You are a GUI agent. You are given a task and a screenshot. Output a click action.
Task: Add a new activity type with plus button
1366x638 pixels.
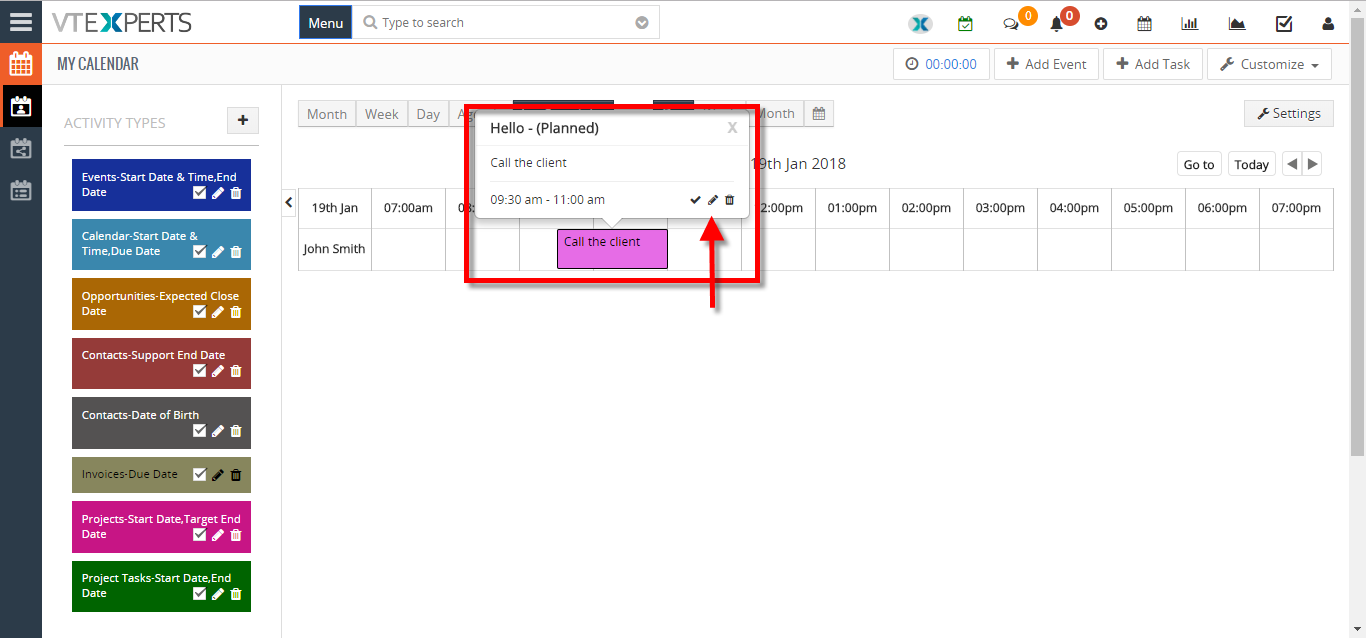[243, 120]
